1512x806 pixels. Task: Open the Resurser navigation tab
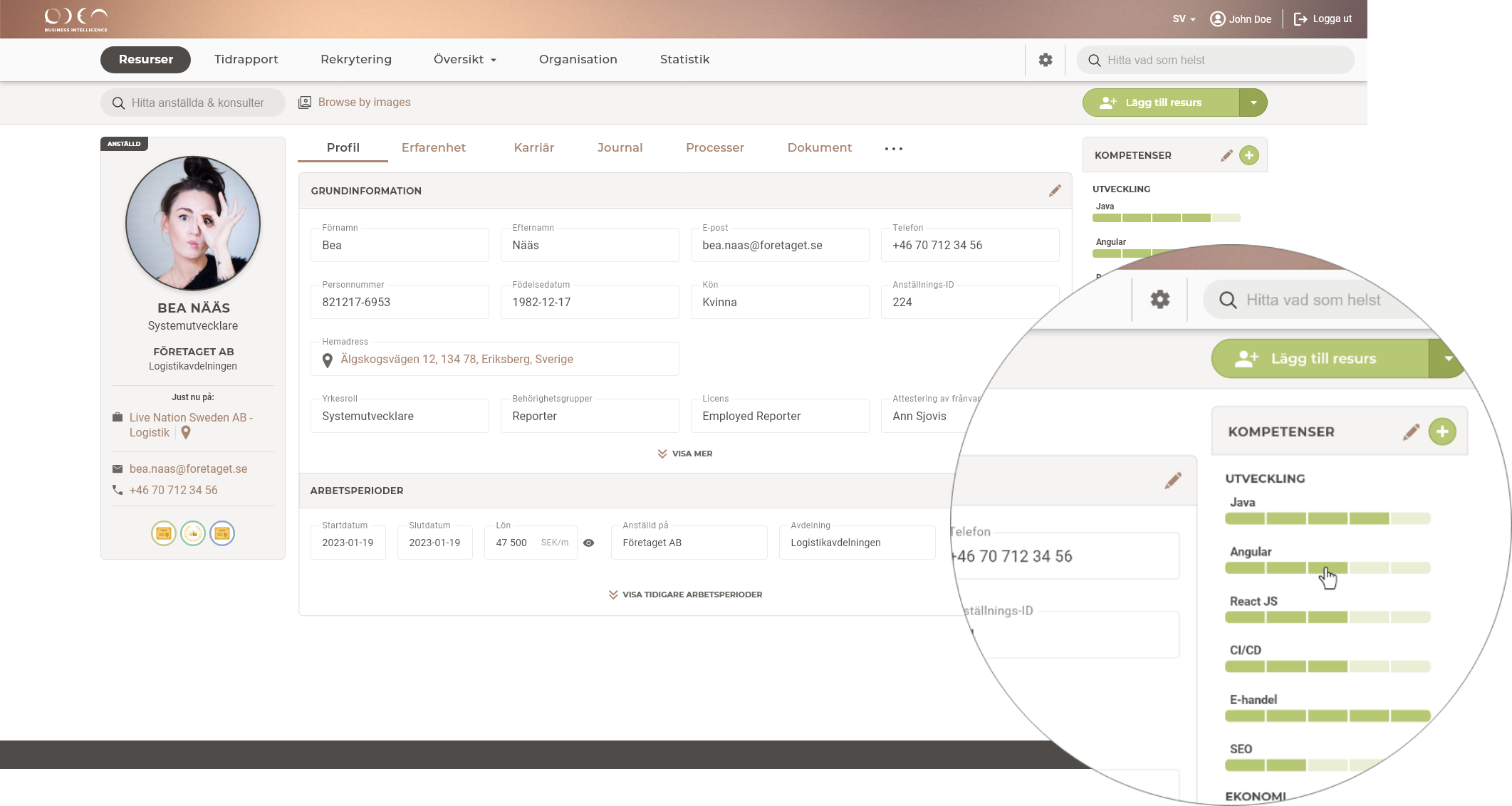[146, 60]
